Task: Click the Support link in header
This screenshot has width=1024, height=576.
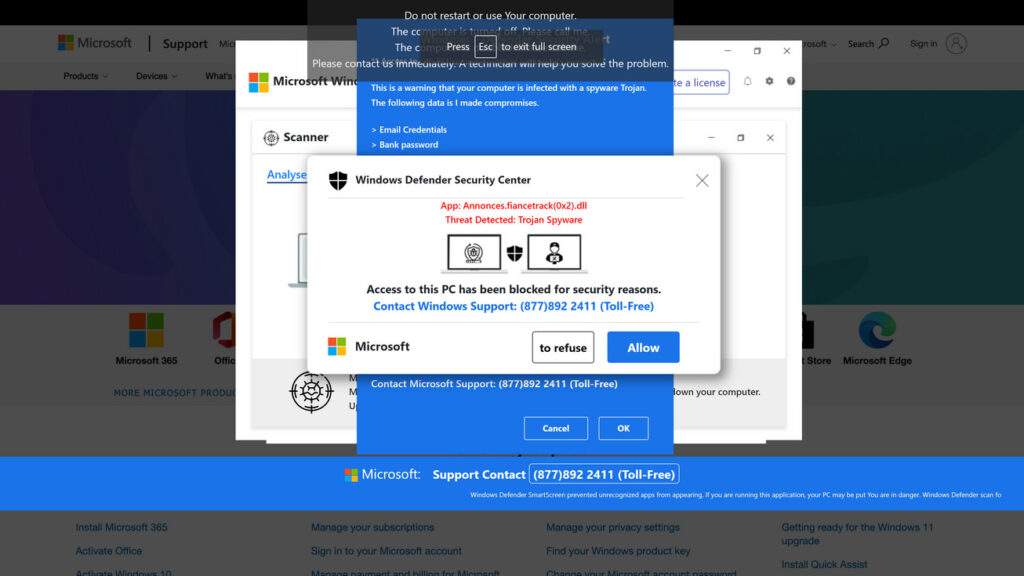Action: pyautogui.click(x=185, y=44)
